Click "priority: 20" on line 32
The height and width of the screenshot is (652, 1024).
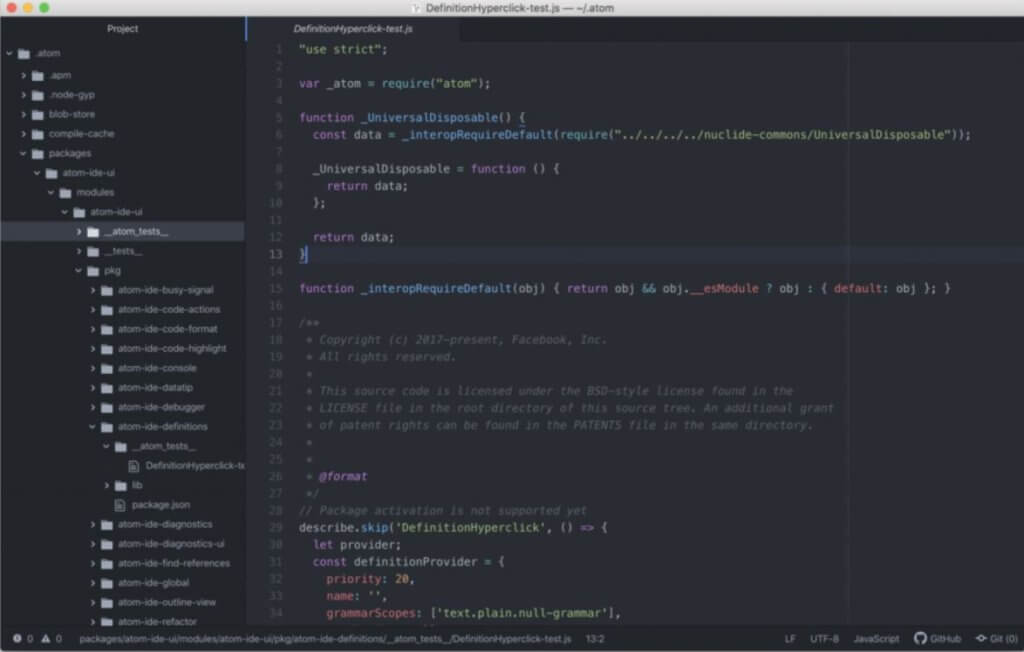point(370,579)
